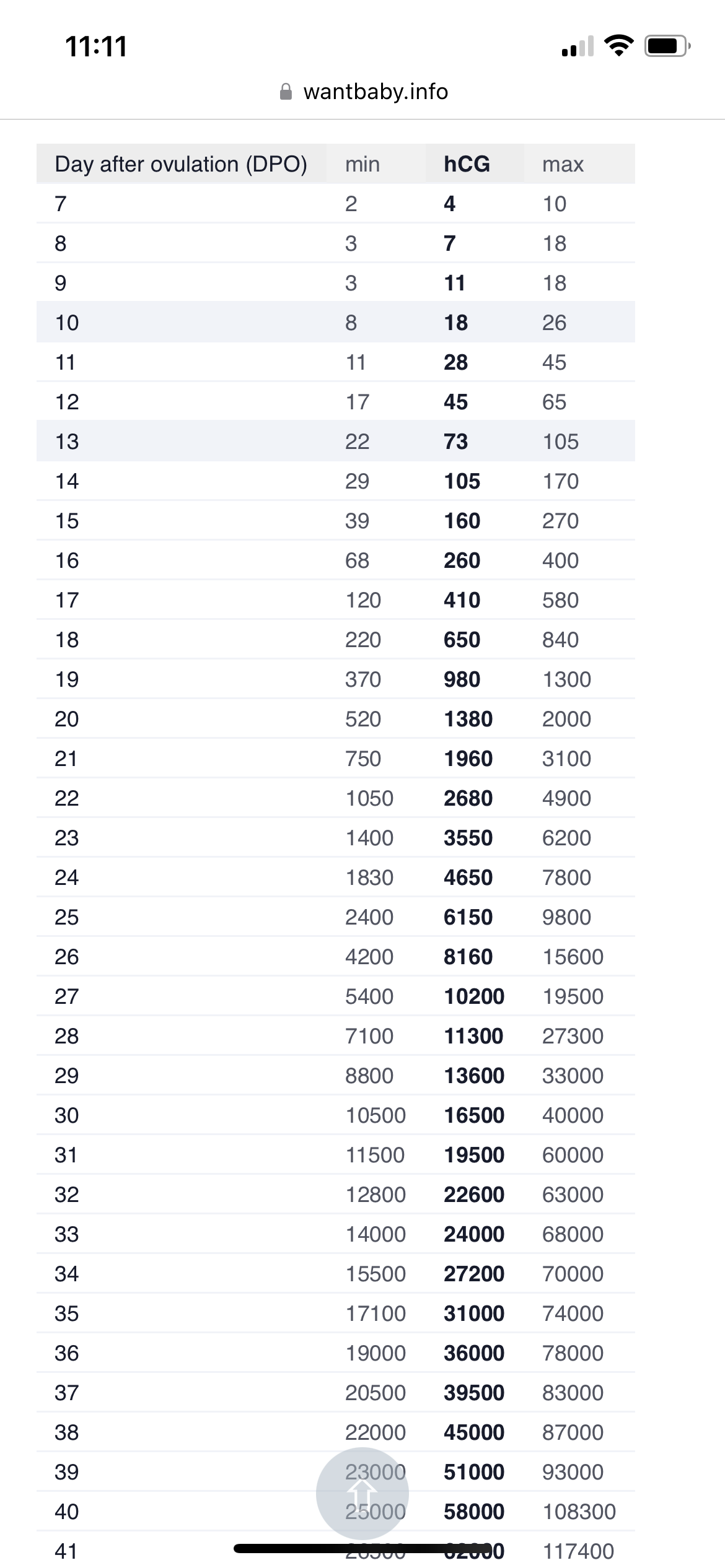
Task: Tap the Day after ovulation (DPO) header
Action: click(181, 164)
